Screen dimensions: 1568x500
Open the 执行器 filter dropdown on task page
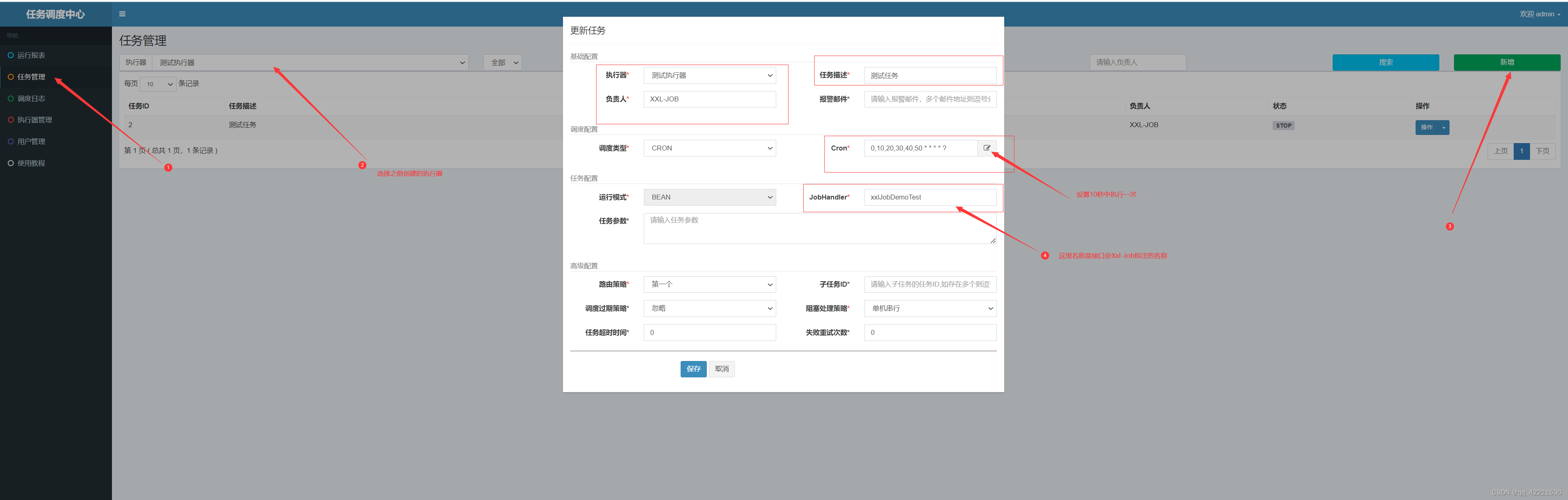310,63
